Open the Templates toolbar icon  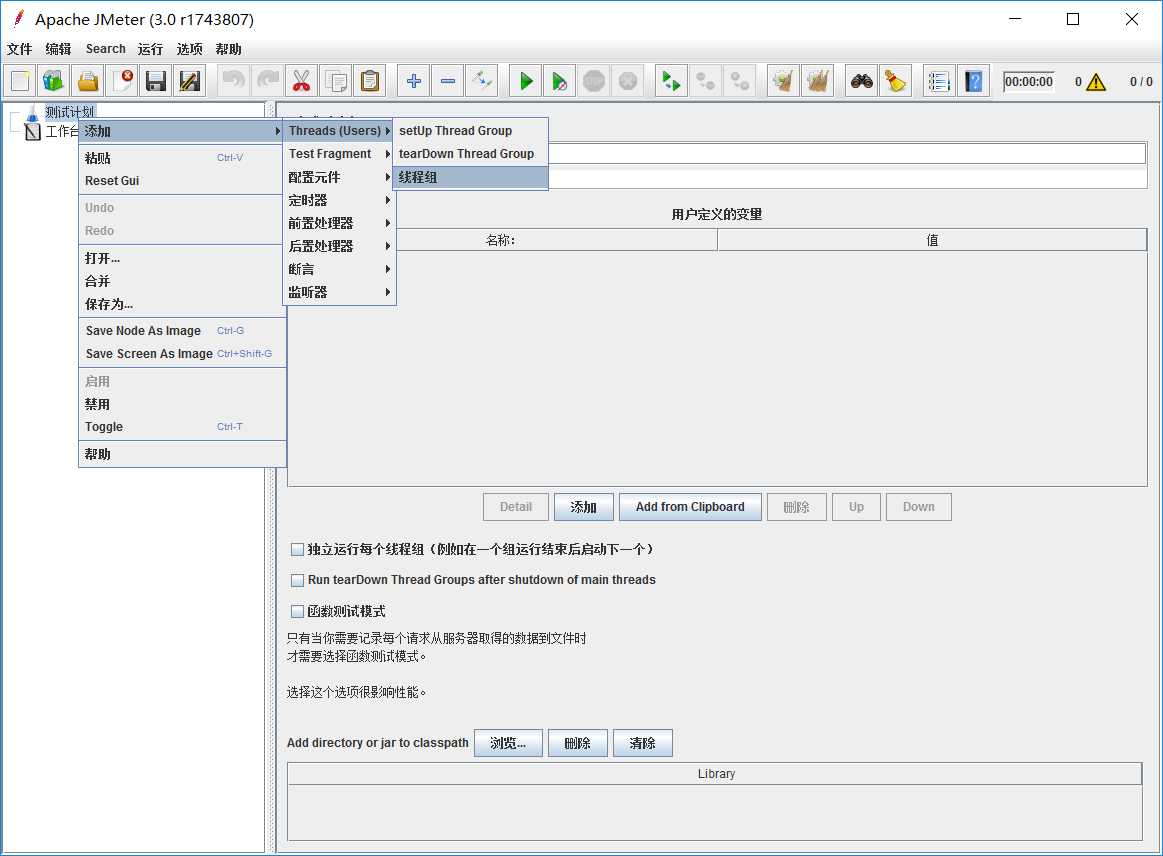point(53,81)
